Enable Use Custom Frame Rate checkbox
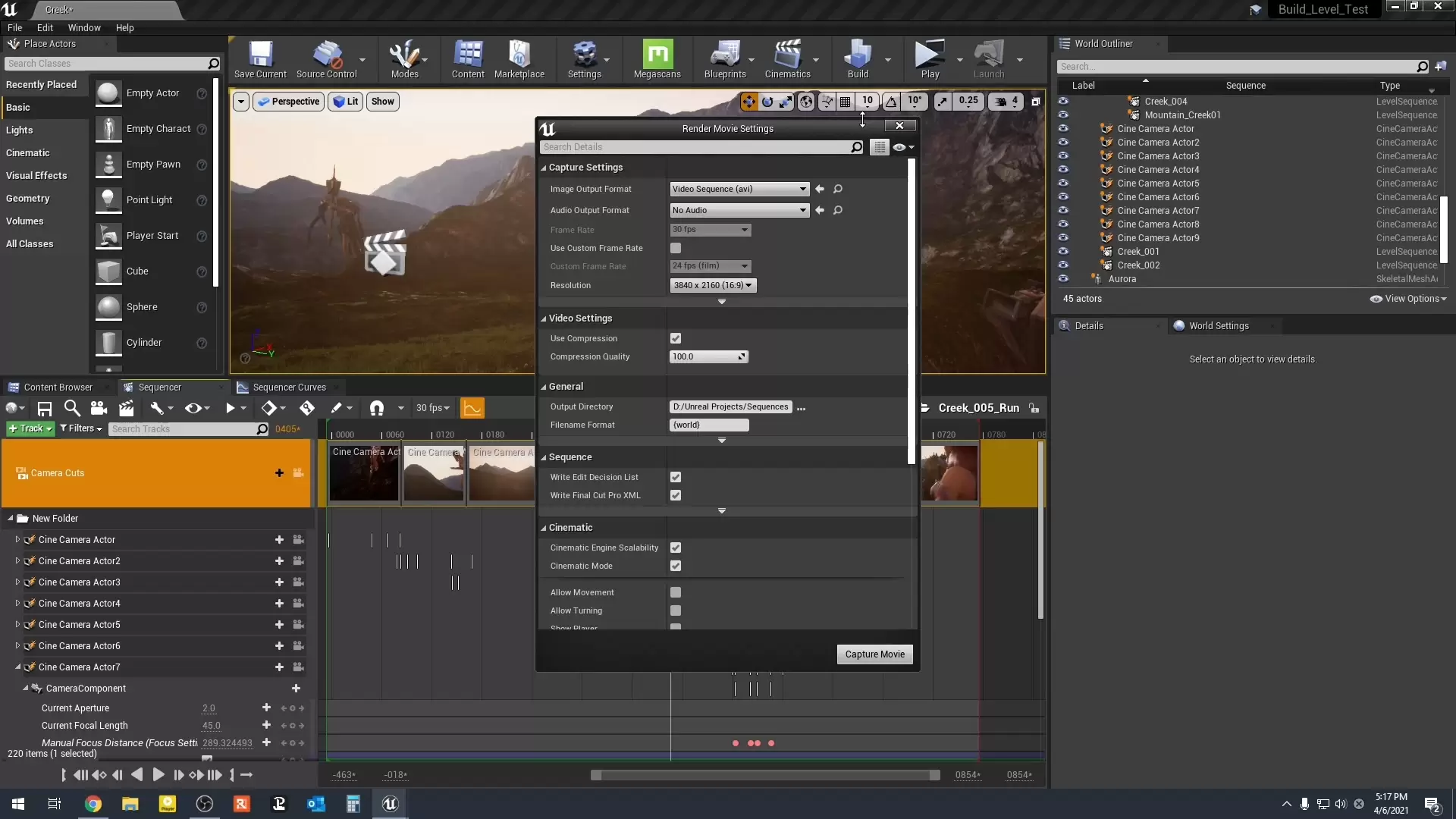1456x819 pixels. point(676,248)
